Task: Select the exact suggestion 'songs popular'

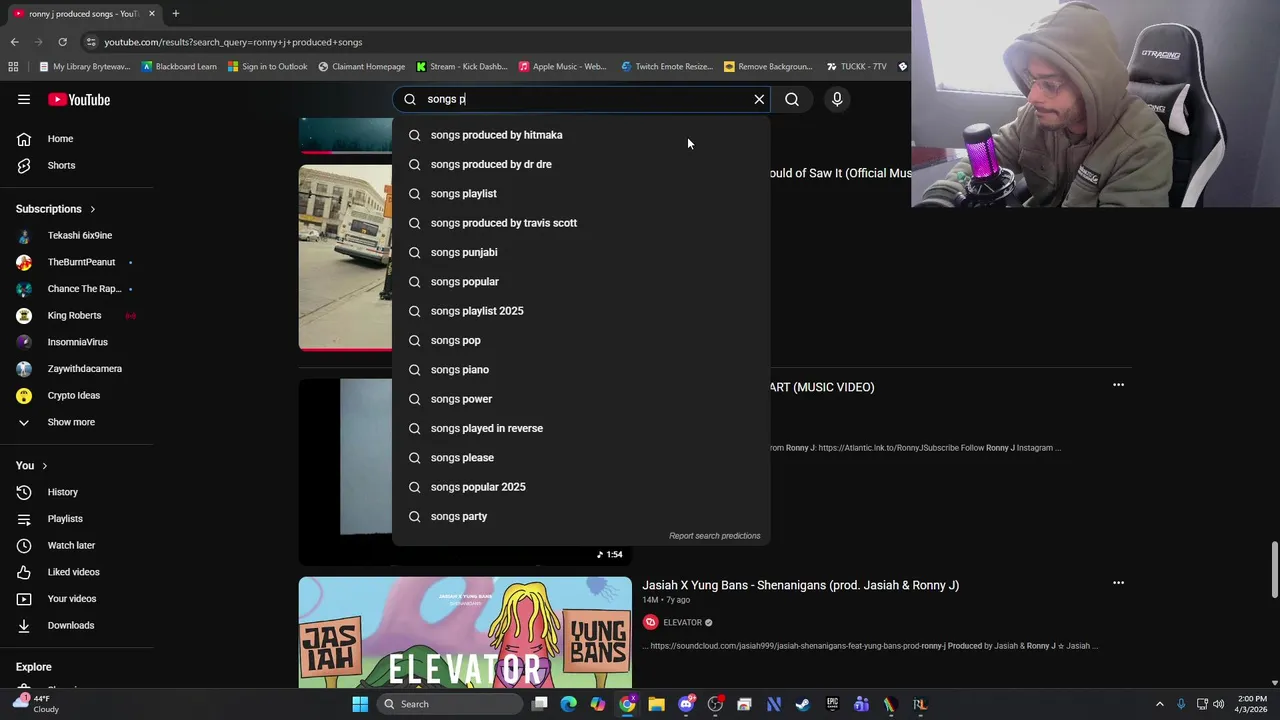Action: 581,282
